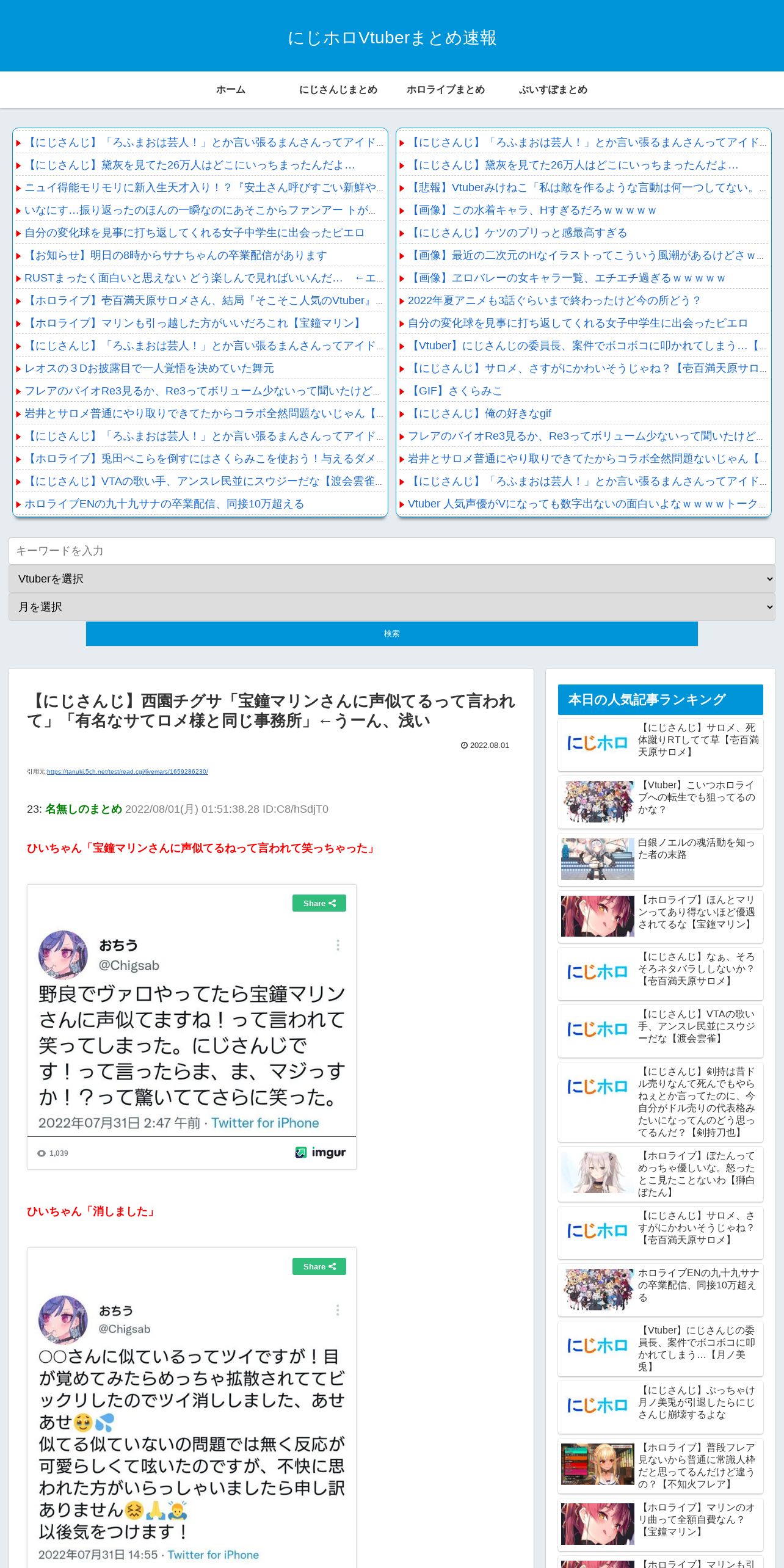Open link 【にじさんじ】俺の好きなgif

[479, 413]
